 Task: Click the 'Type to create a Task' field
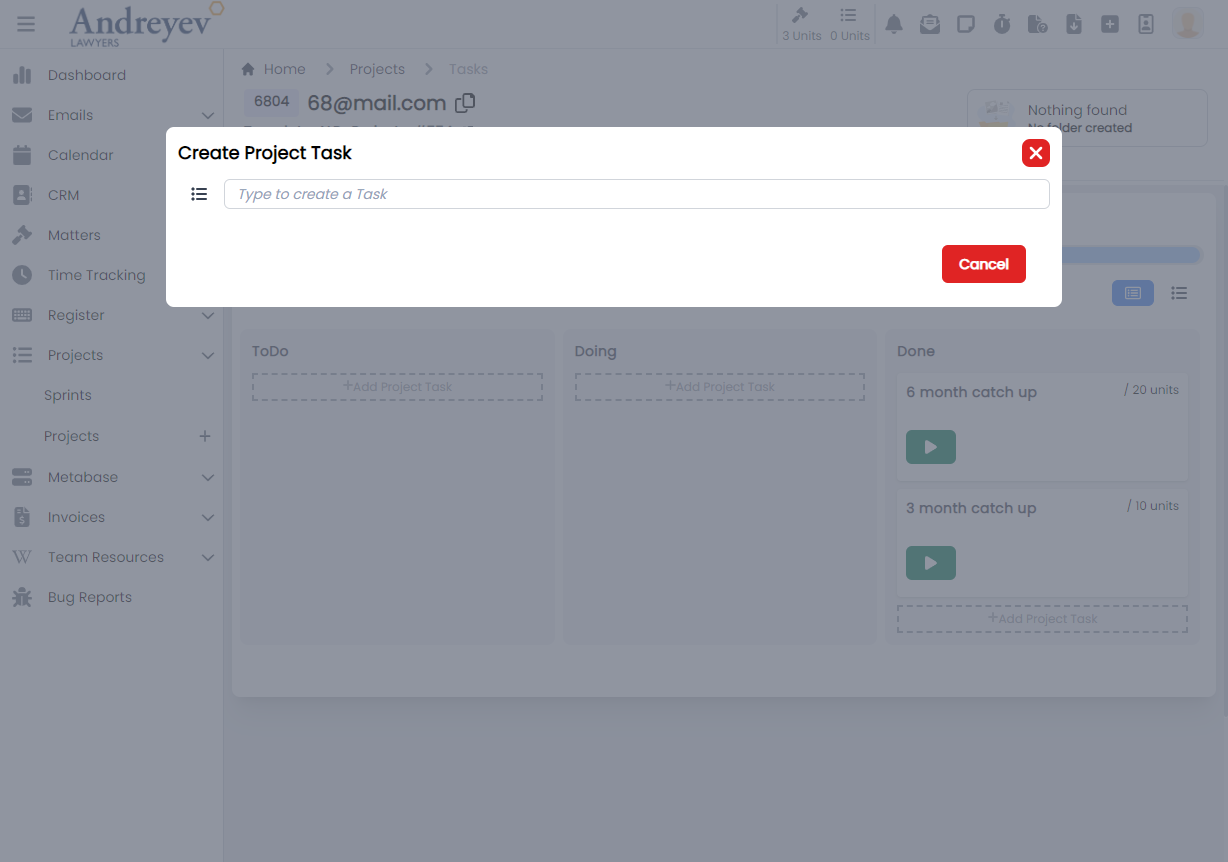(636, 194)
